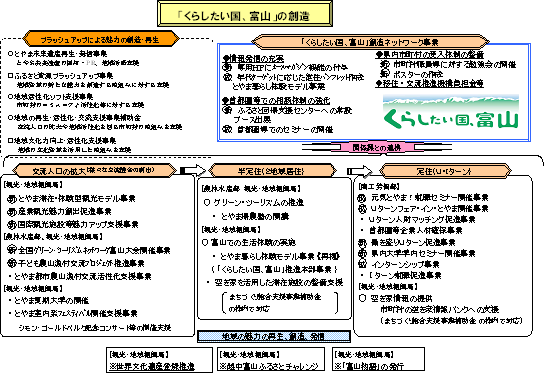Click the text 空き家情報の提供
The width and height of the screenshot is (544, 373).
click(x=401, y=298)
